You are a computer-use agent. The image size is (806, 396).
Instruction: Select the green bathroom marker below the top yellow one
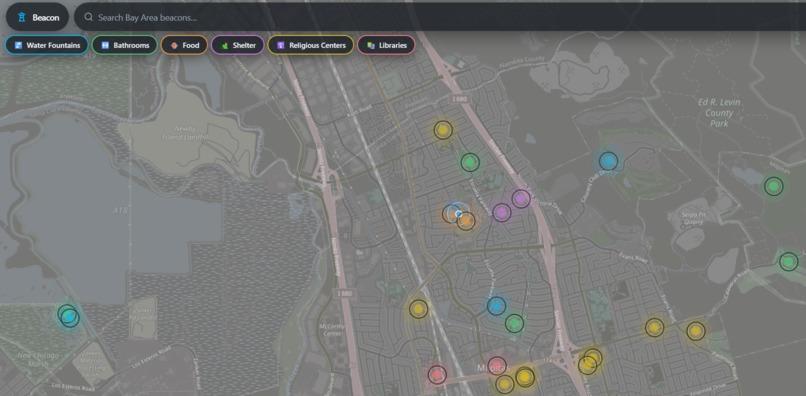click(470, 163)
